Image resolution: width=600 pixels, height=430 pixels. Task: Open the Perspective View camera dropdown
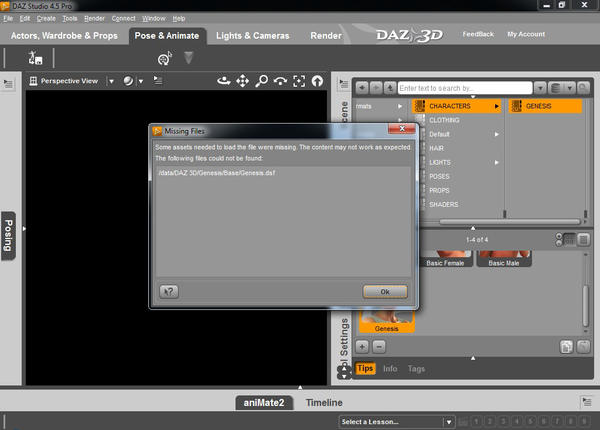(x=111, y=81)
